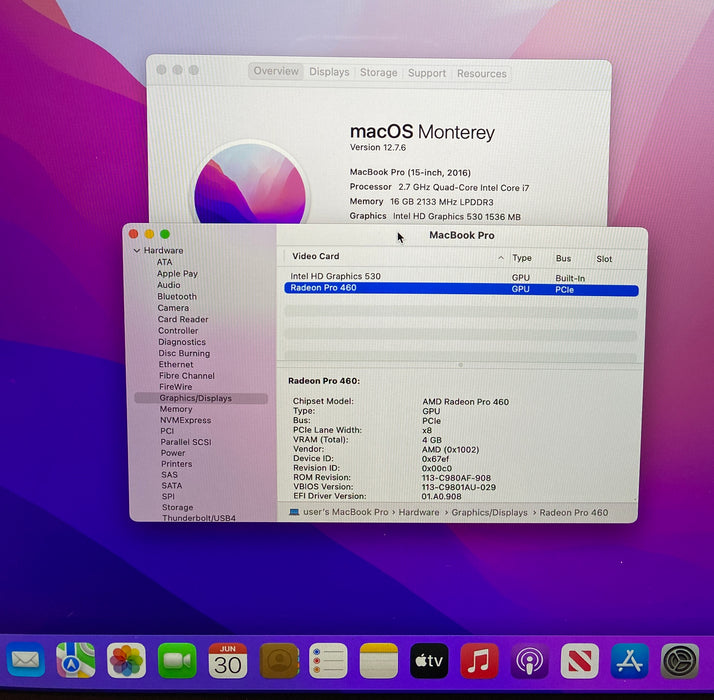Select Graphics/Displays in the sidebar
Image resolution: width=714 pixels, height=700 pixels.
point(201,398)
